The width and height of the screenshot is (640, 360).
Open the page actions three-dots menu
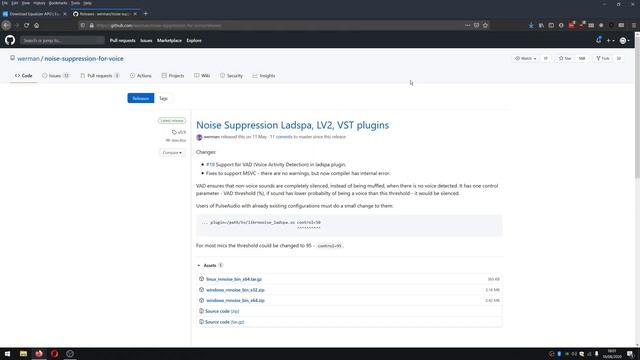pos(467,25)
